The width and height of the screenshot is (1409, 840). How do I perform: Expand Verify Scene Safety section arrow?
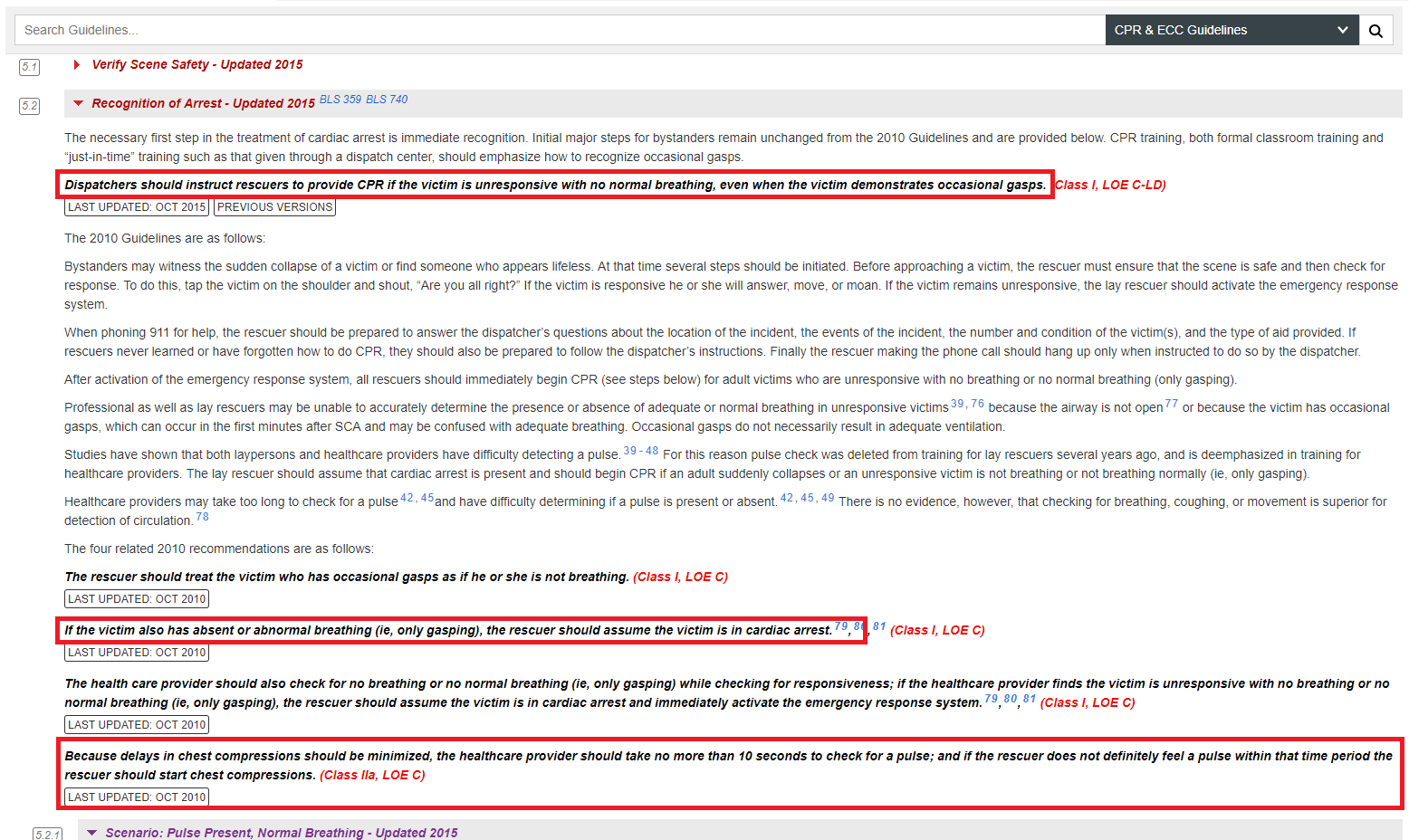click(x=77, y=64)
